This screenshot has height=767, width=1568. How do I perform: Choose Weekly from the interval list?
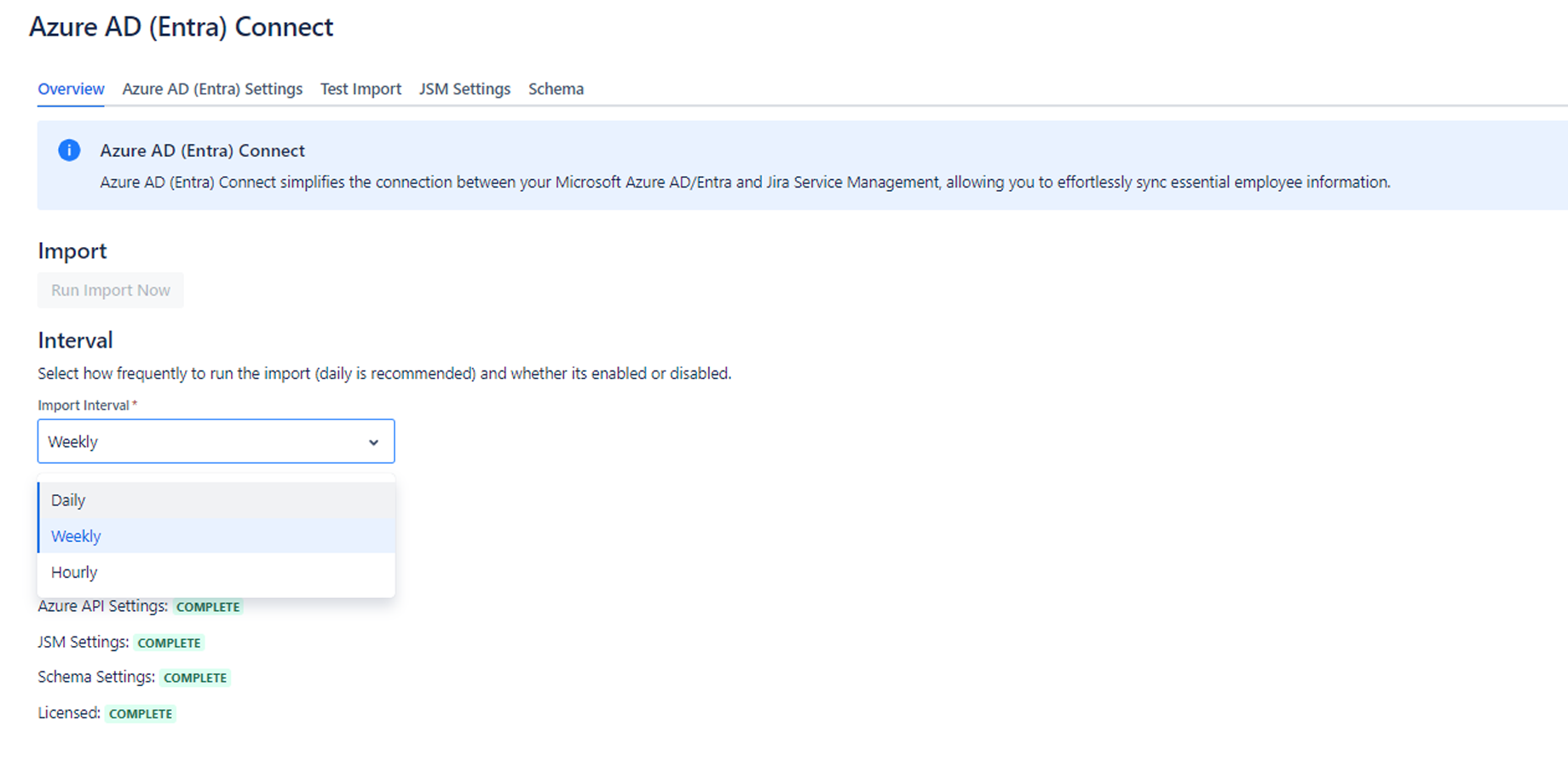click(x=216, y=536)
